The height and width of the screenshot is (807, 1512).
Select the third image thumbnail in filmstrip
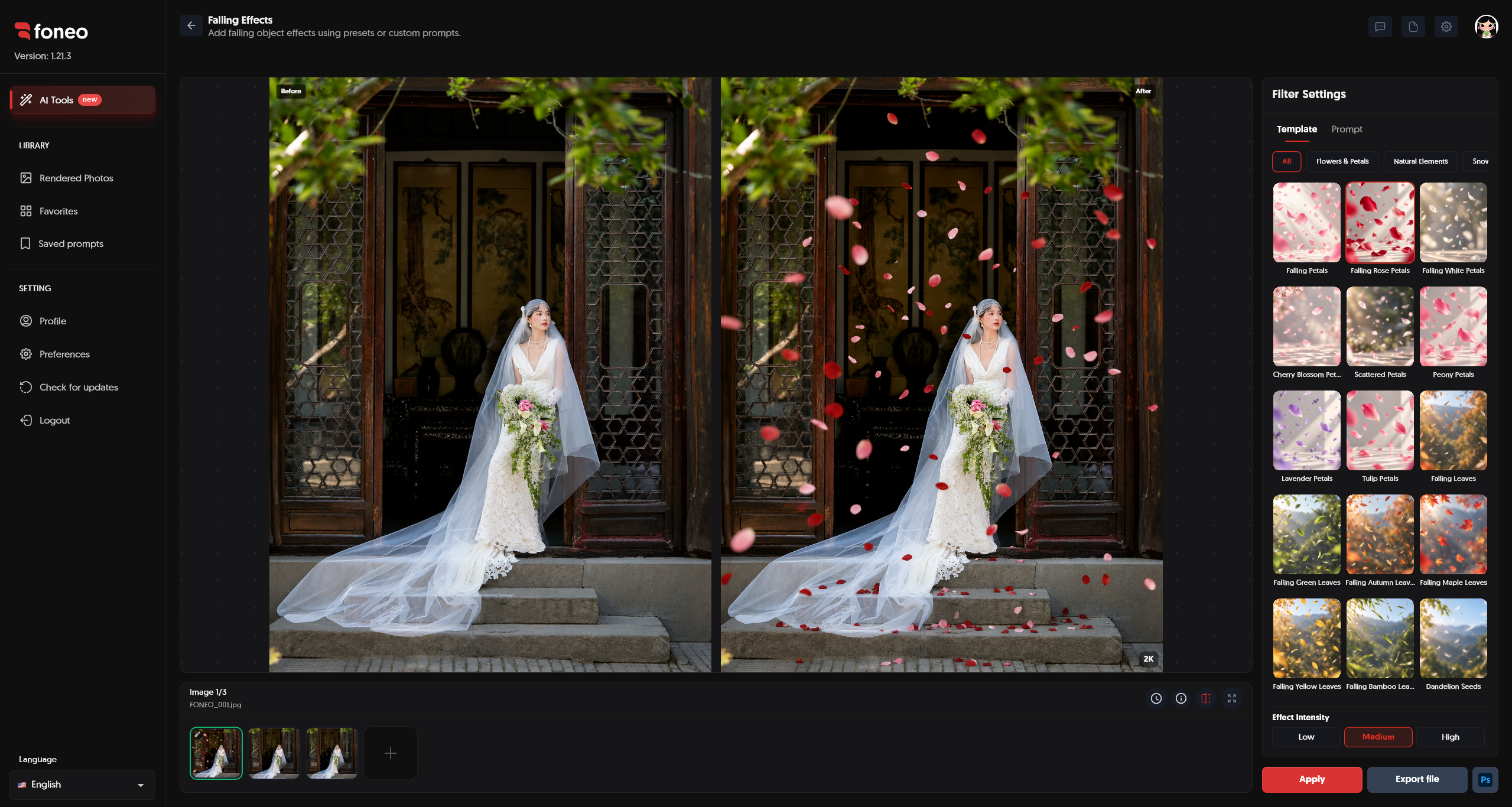coord(331,753)
